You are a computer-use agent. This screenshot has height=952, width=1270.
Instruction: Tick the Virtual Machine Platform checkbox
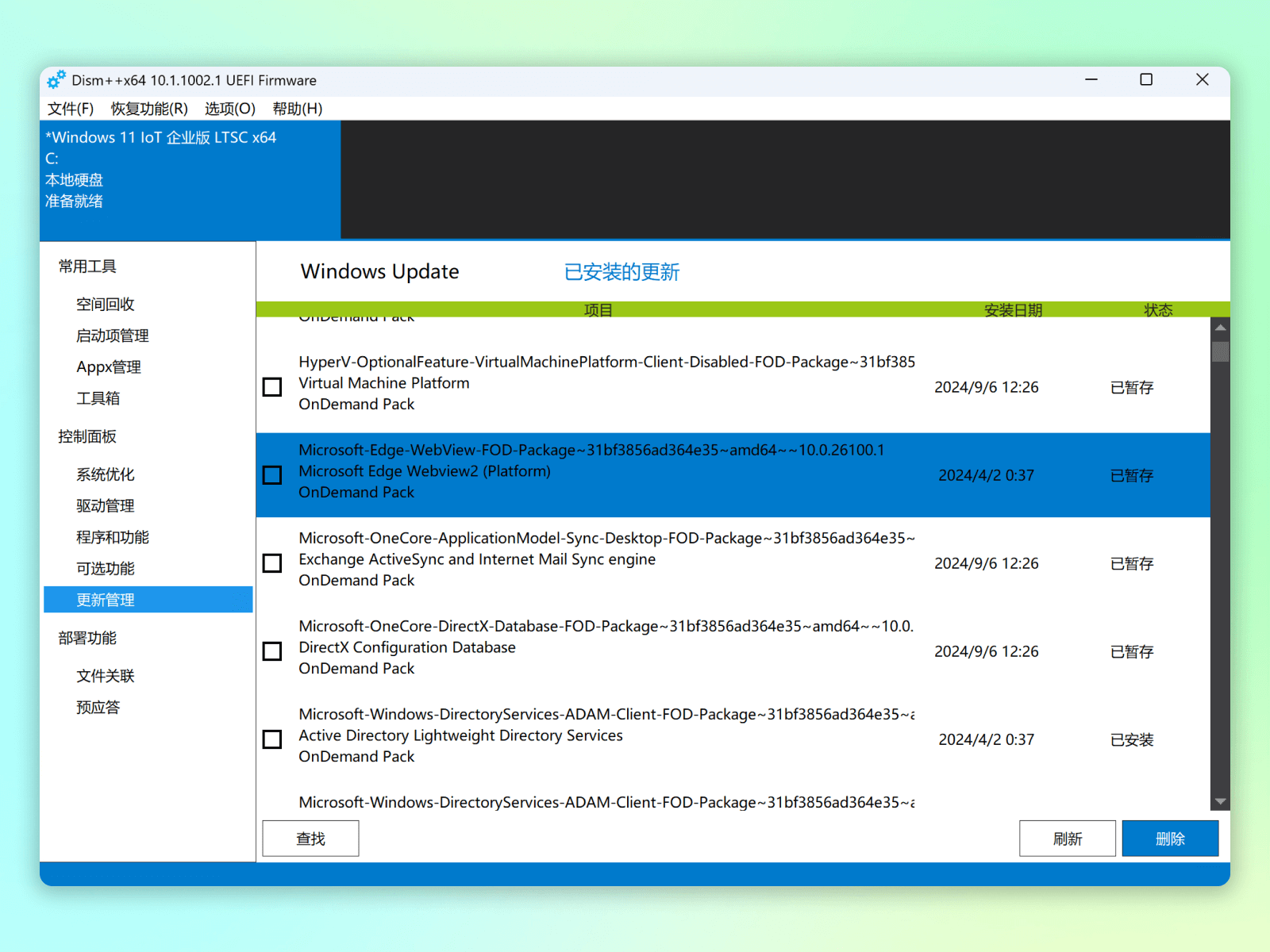[x=272, y=387]
